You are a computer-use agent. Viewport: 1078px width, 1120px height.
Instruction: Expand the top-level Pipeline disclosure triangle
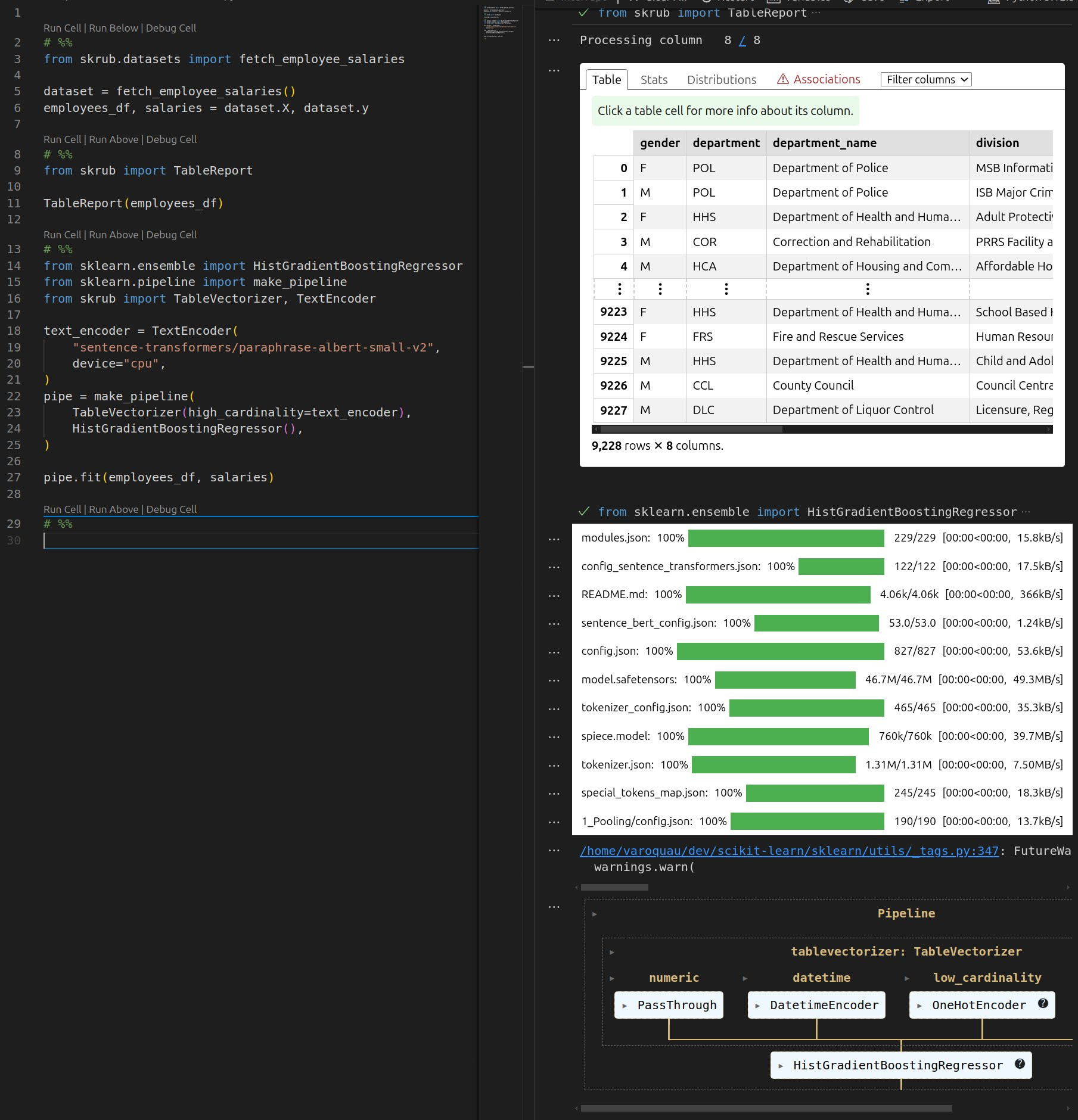[594, 914]
